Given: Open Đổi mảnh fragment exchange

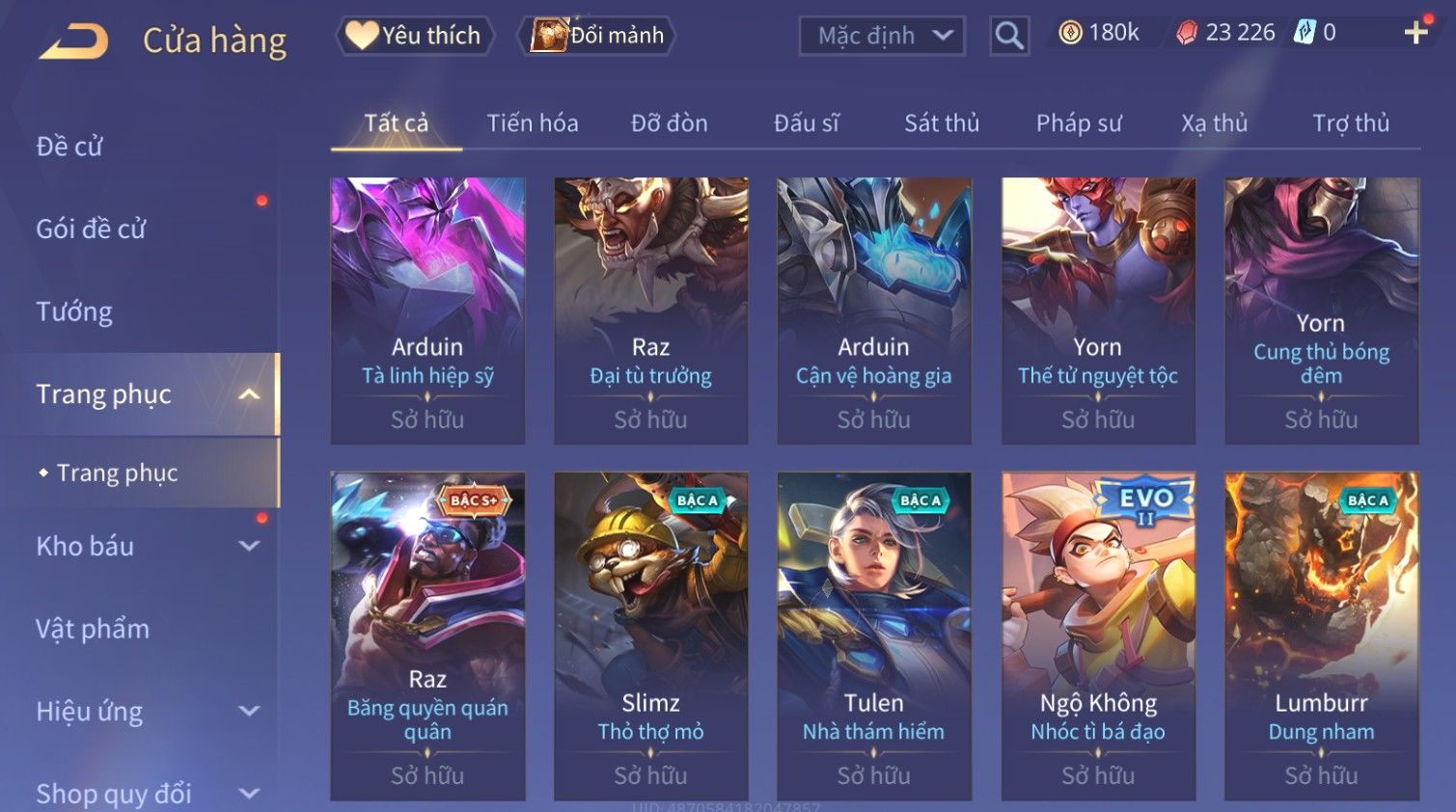Looking at the screenshot, I should (x=597, y=36).
